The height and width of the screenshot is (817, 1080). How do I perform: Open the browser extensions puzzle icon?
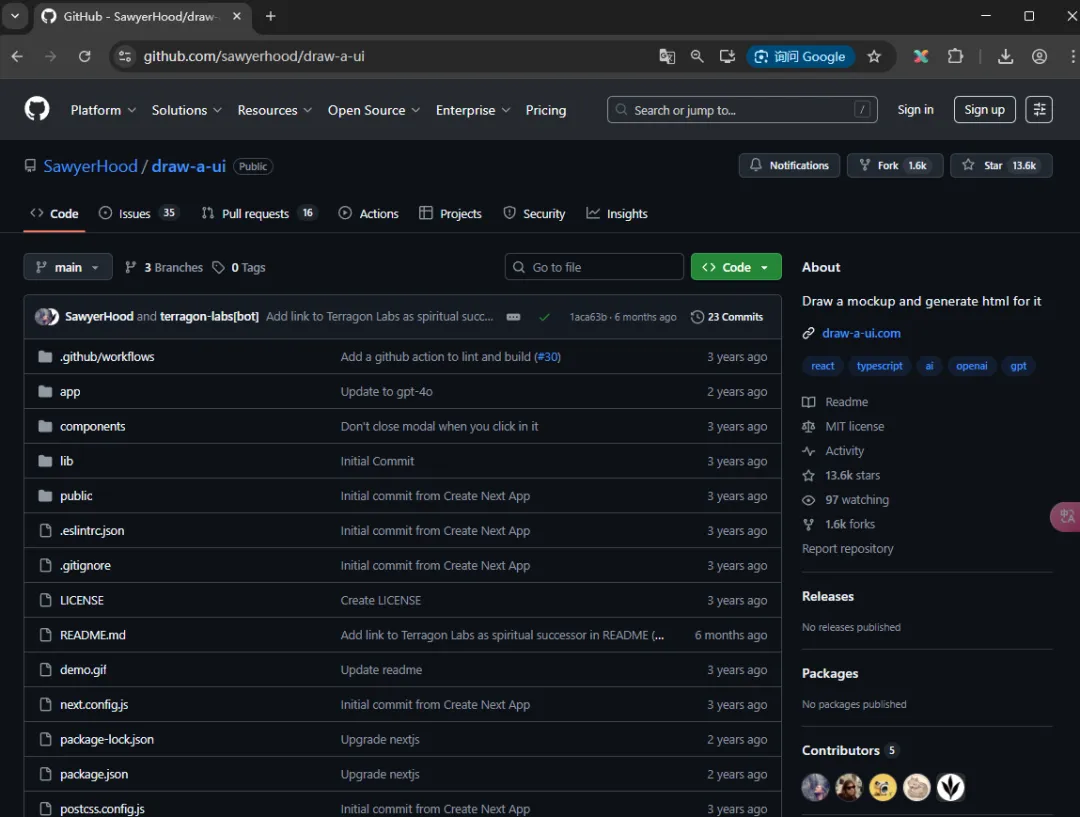click(x=955, y=56)
